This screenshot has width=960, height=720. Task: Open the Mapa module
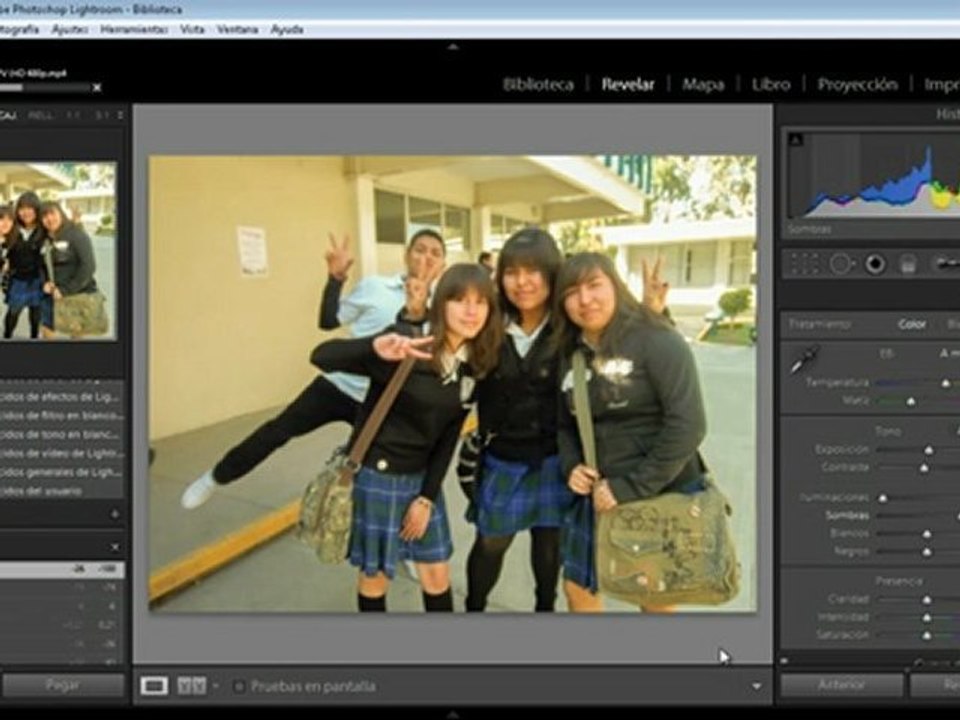[703, 84]
